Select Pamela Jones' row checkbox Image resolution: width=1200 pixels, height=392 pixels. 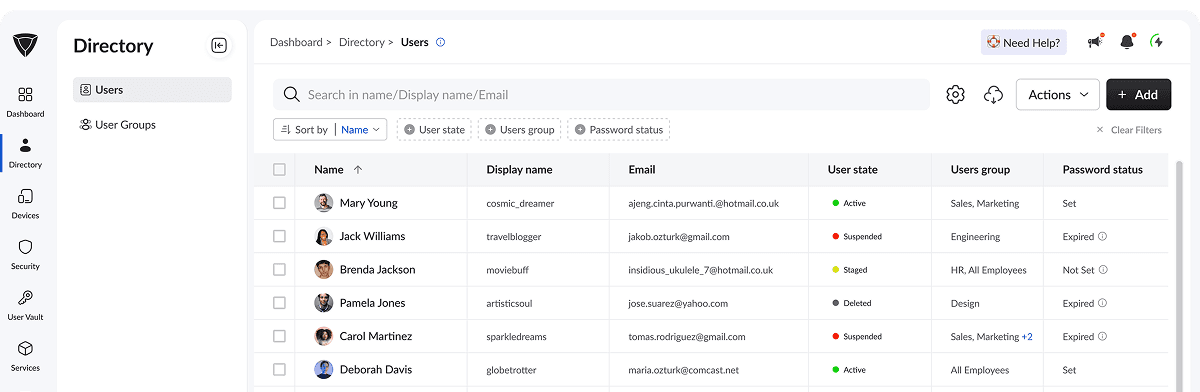point(279,303)
